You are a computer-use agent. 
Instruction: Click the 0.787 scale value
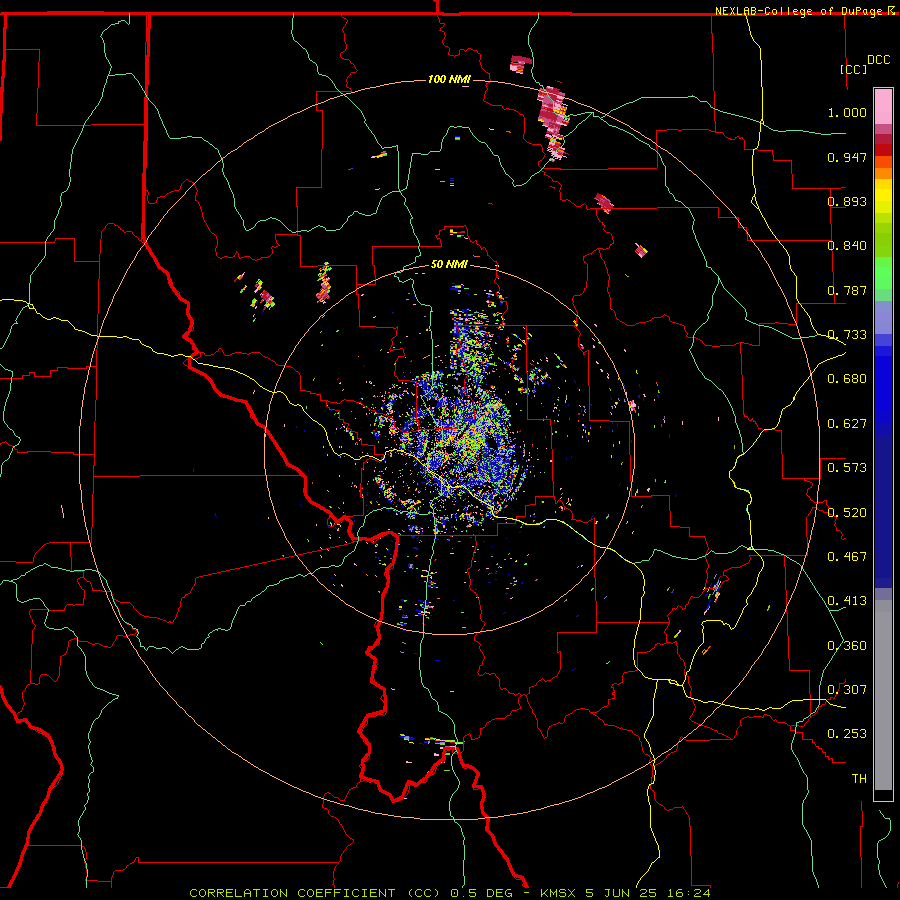847,290
